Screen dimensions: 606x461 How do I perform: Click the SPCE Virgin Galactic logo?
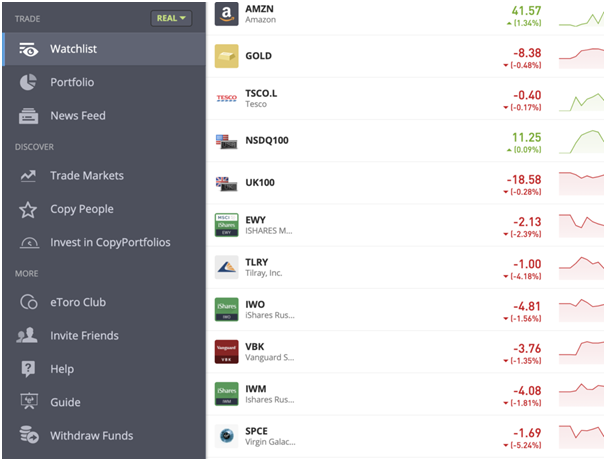(x=226, y=436)
